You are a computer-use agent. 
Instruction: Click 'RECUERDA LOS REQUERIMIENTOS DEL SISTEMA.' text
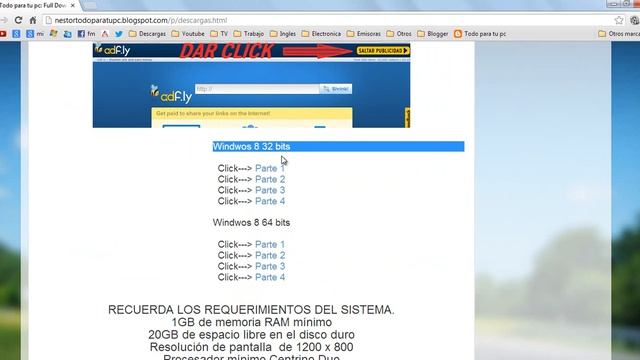point(251,310)
